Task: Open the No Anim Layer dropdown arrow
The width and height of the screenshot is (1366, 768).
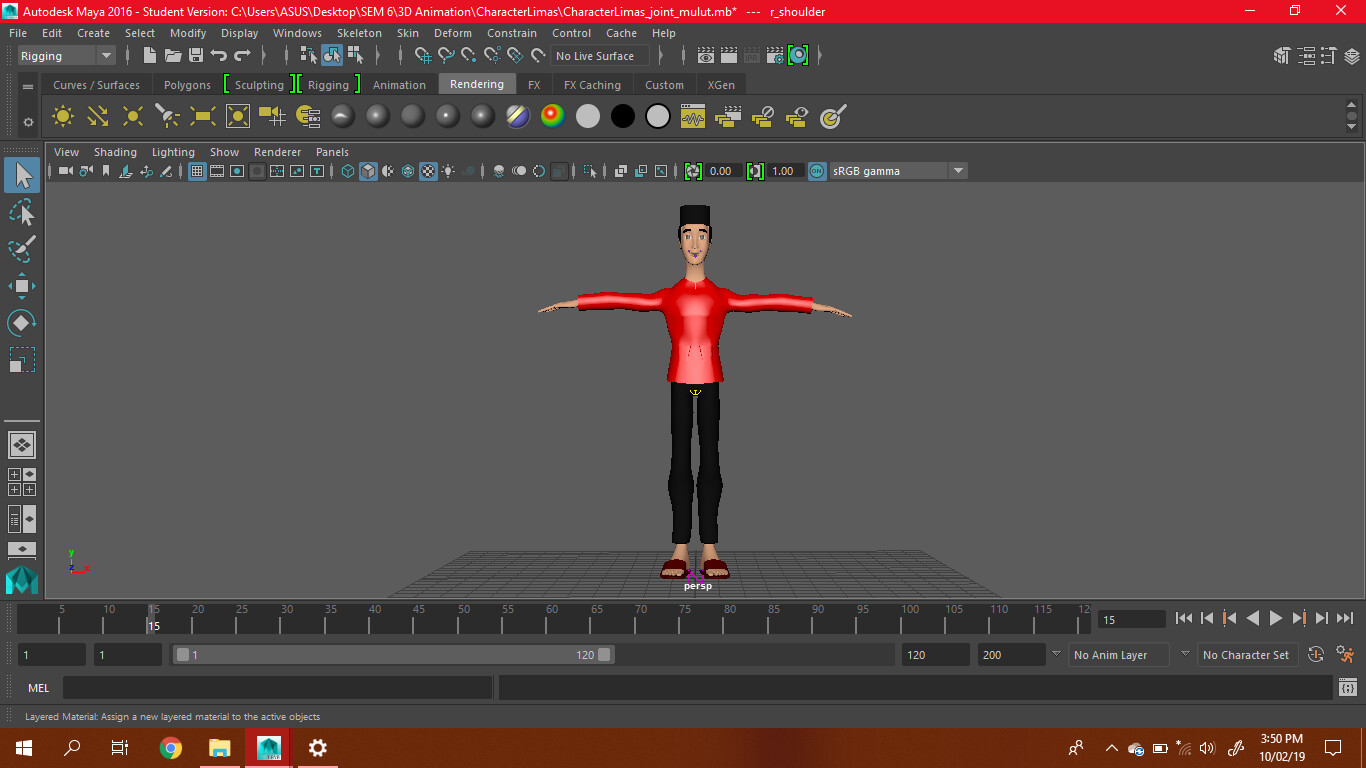Action: 1056,654
